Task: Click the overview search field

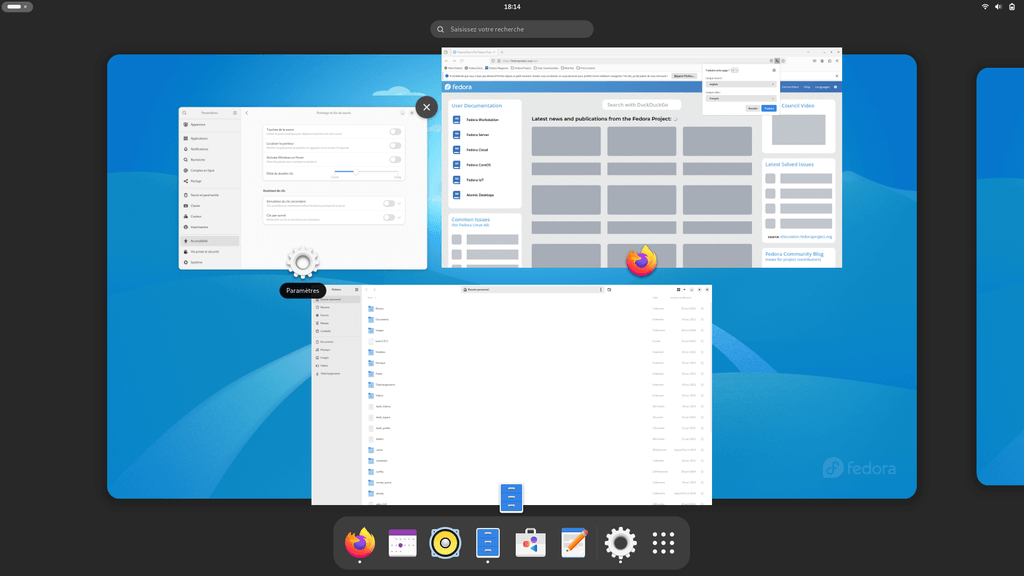Action: coord(512,29)
